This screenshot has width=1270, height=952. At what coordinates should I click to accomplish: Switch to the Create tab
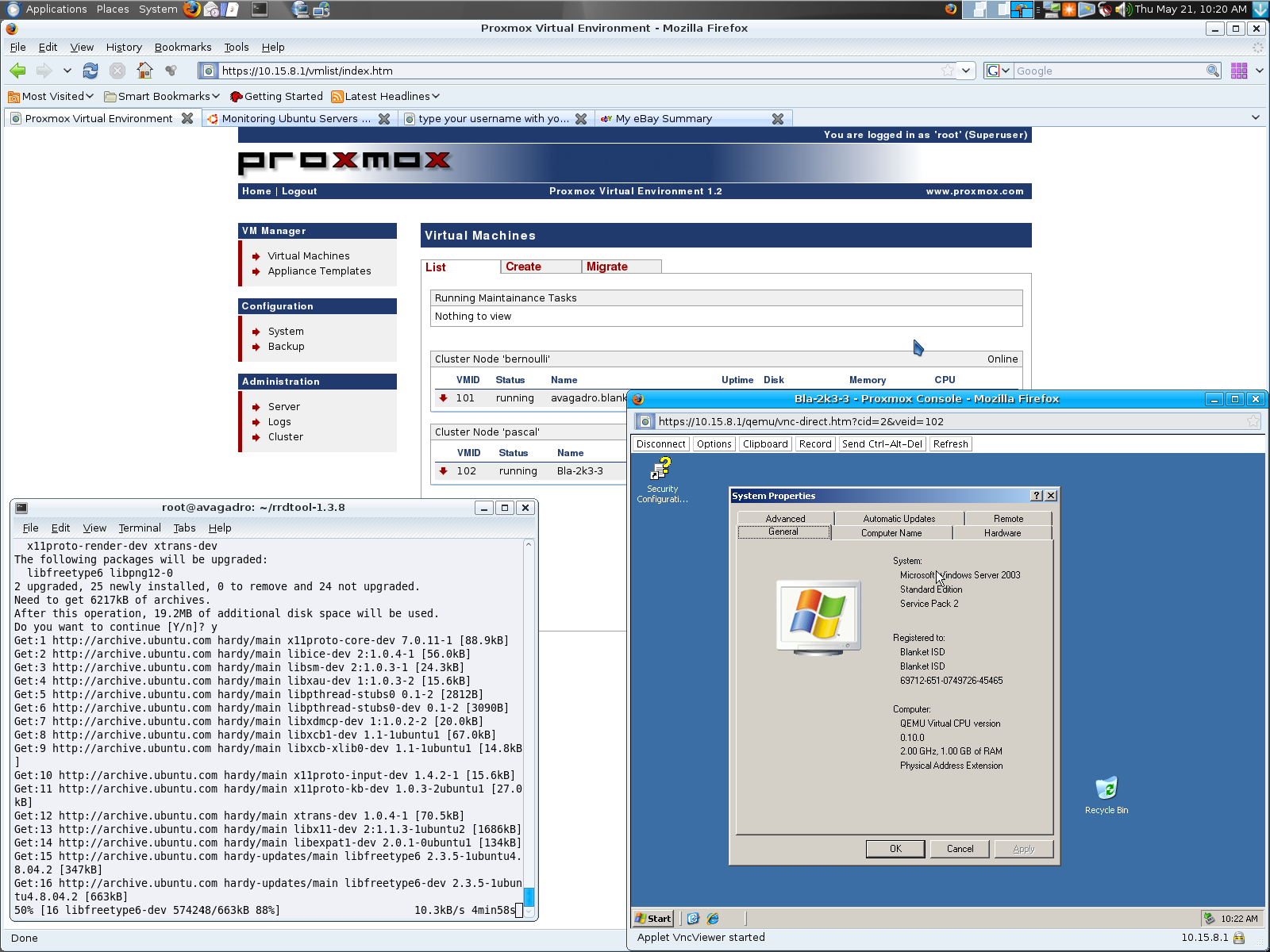pos(523,267)
